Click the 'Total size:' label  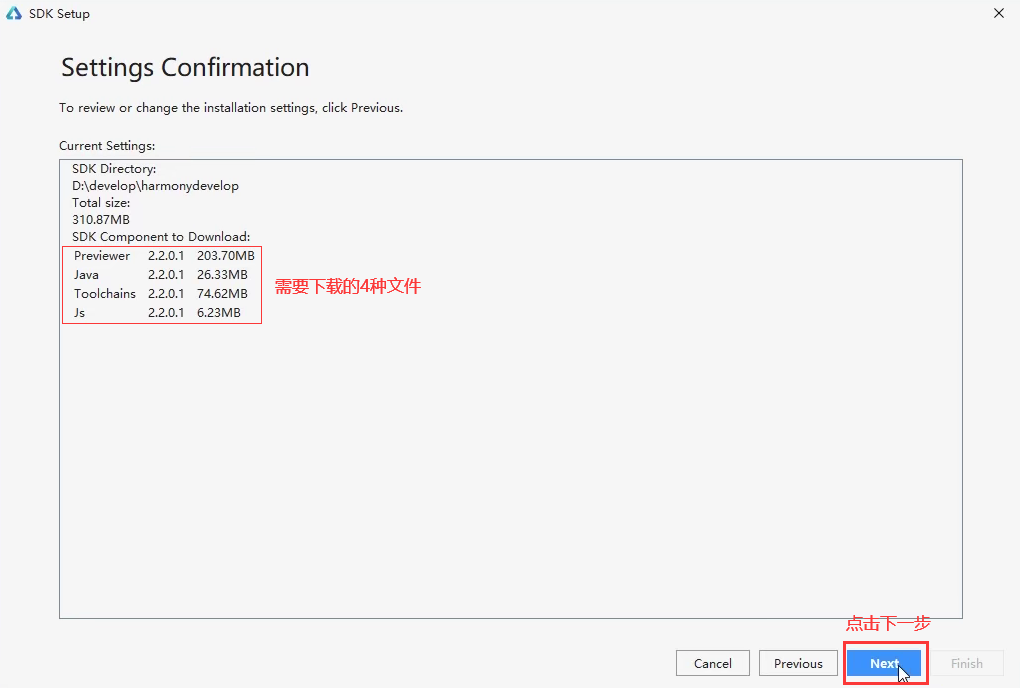click(x=101, y=203)
